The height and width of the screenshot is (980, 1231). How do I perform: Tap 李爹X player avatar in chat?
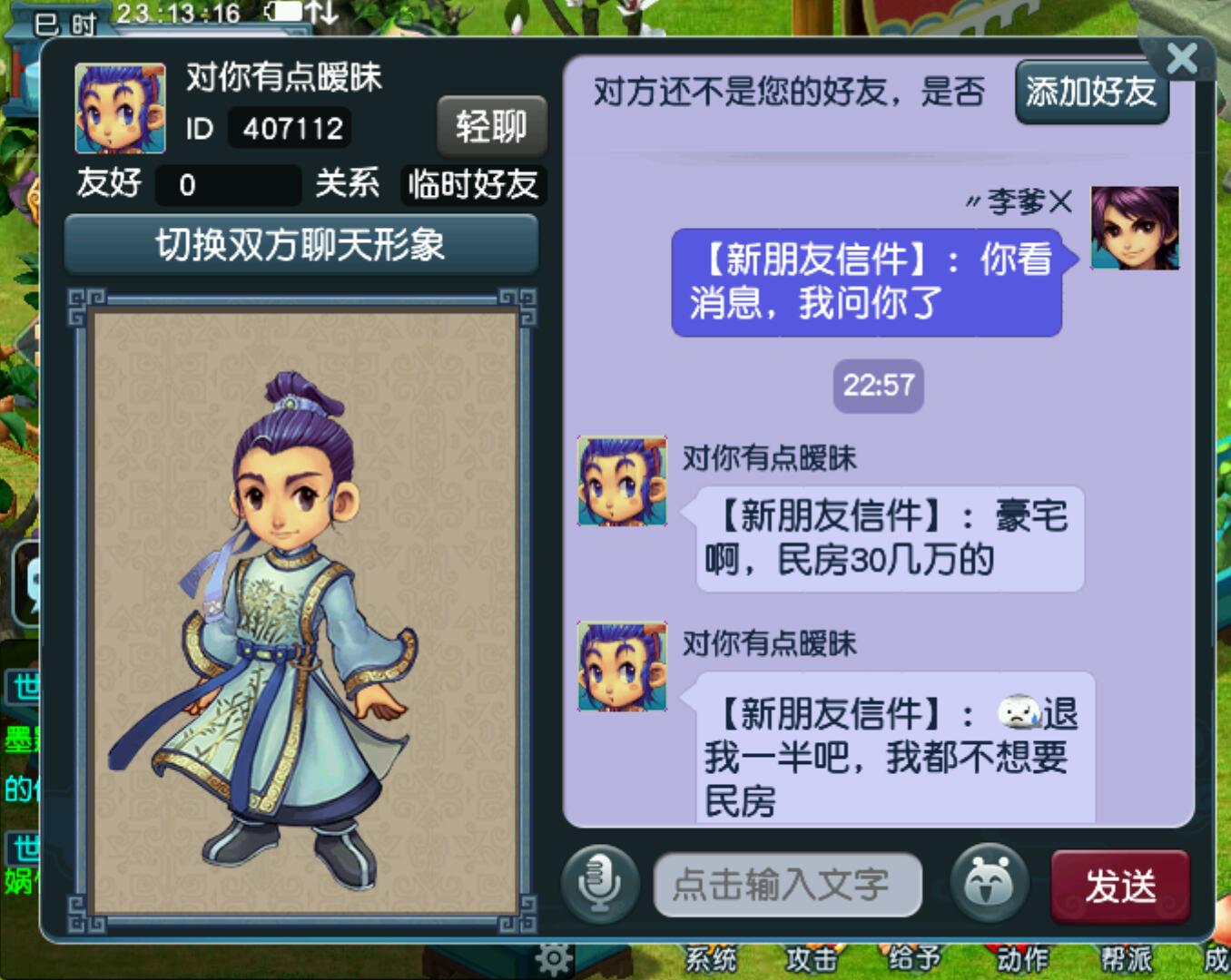tap(1135, 228)
